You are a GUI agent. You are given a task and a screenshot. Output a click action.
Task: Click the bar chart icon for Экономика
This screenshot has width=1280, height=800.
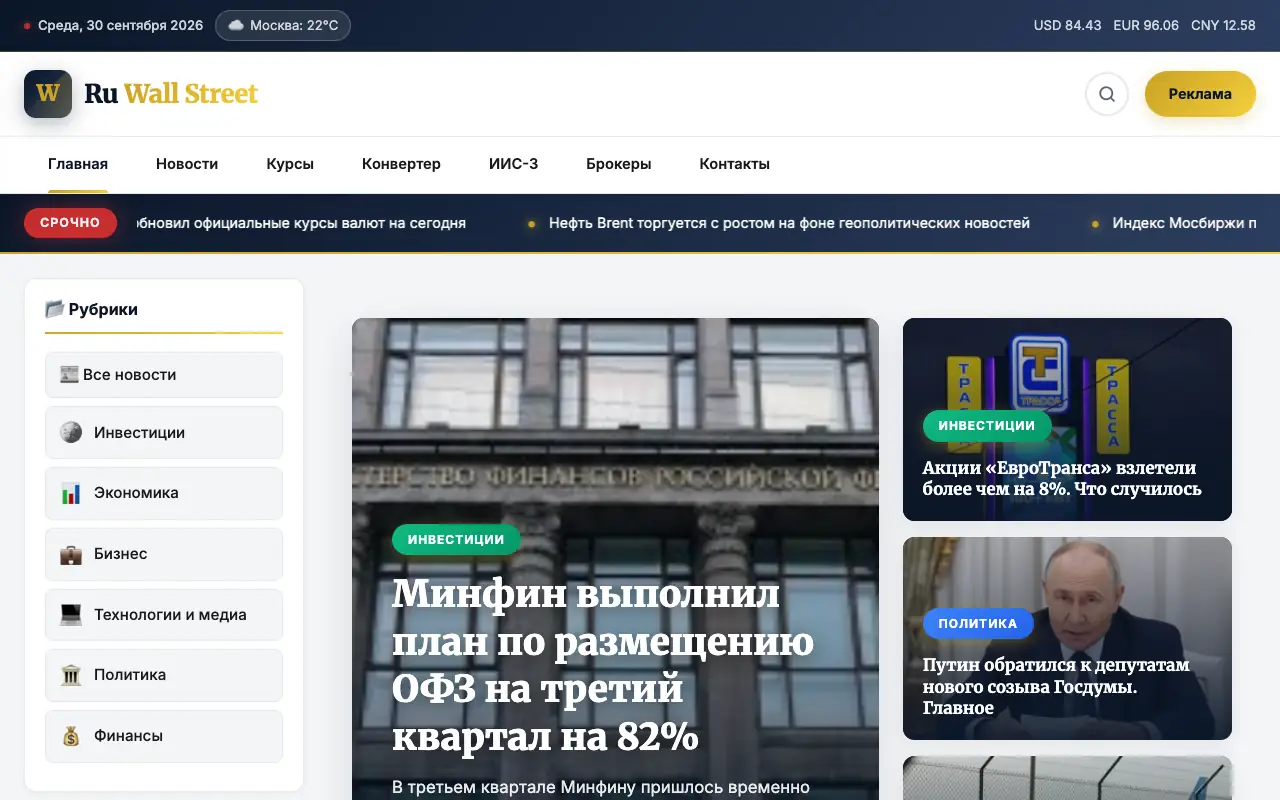[x=71, y=493]
